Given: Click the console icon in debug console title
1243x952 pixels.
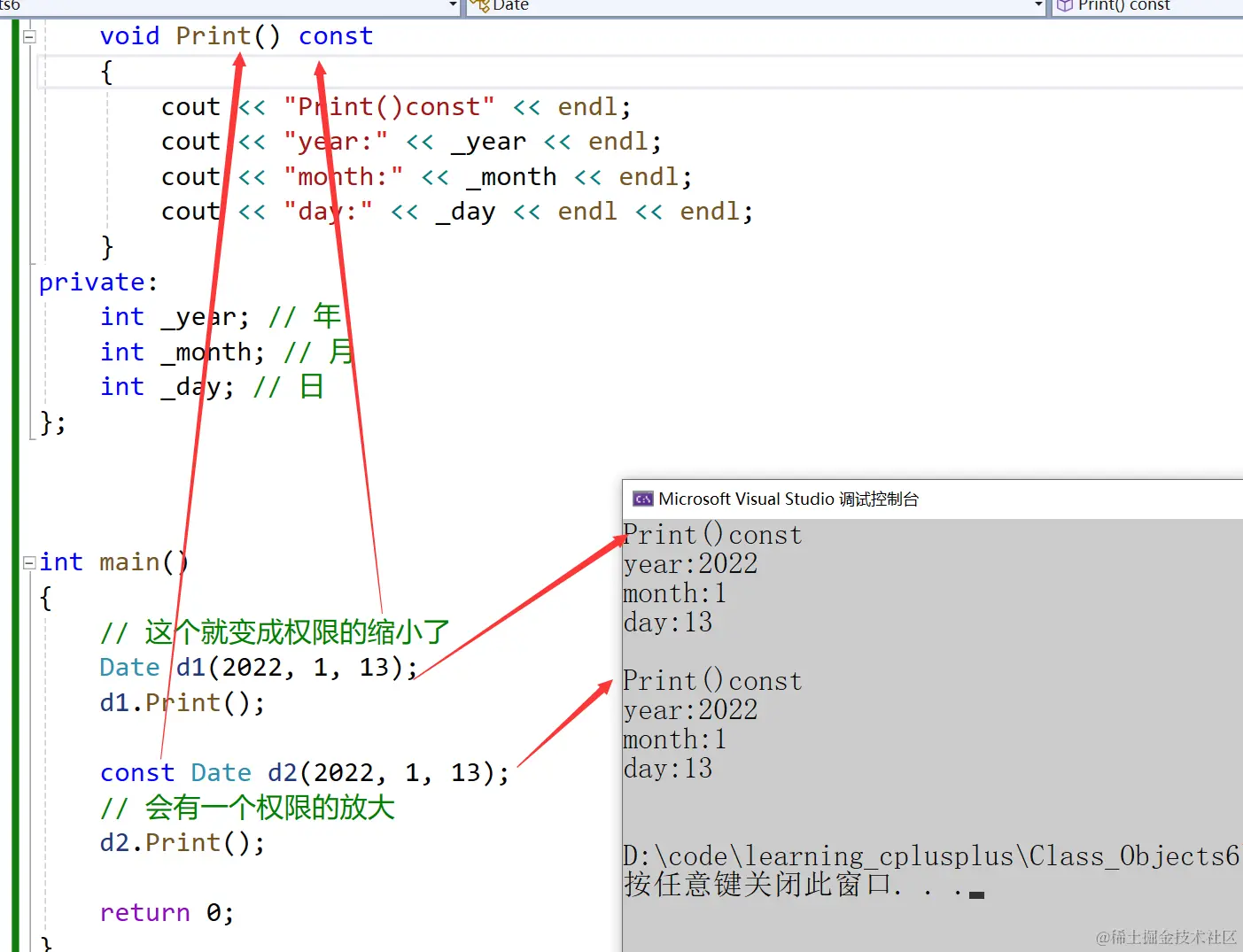Looking at the screenshot, I should 643,499.
